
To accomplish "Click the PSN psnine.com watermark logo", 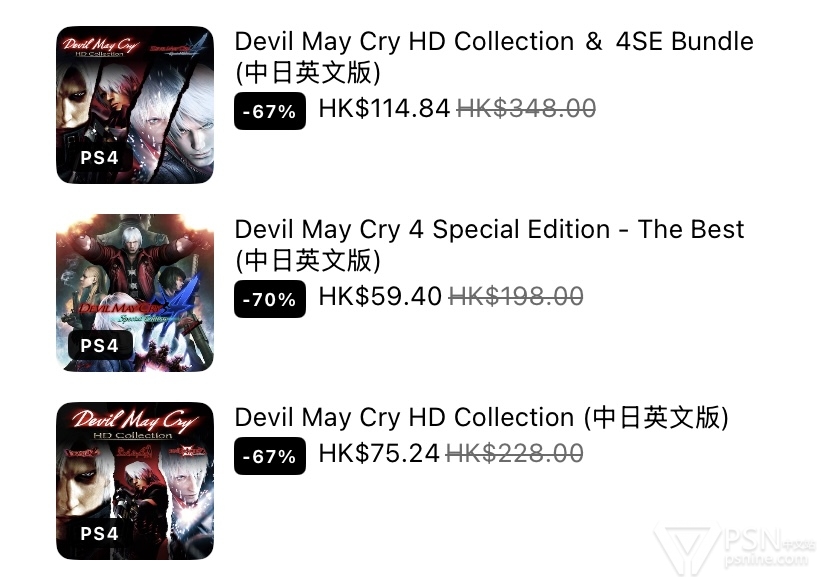I will pyautogui.click(x=735, y=549).
